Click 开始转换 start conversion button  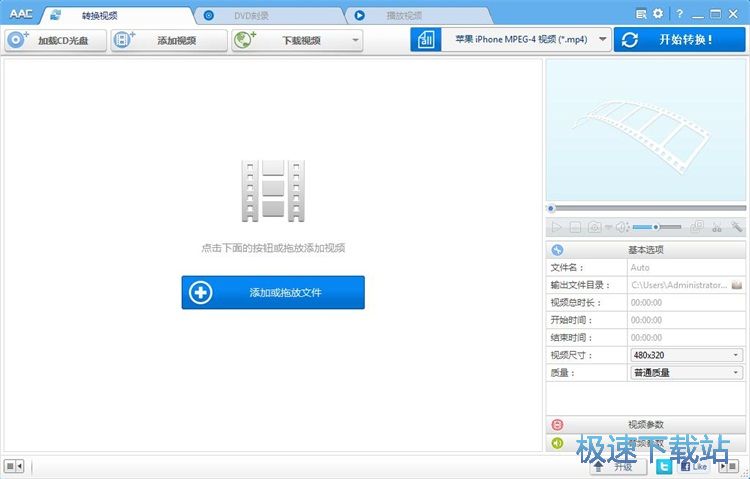pyautogui.click(x=679, y=40)
